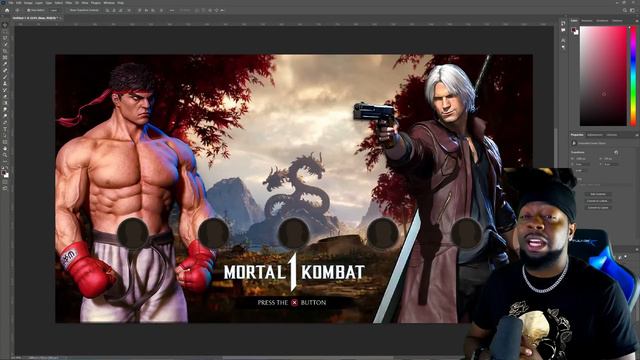This screenshot has height=360, width=640.
Task: Select the Crop tool
Action: (x=5, y=51)
